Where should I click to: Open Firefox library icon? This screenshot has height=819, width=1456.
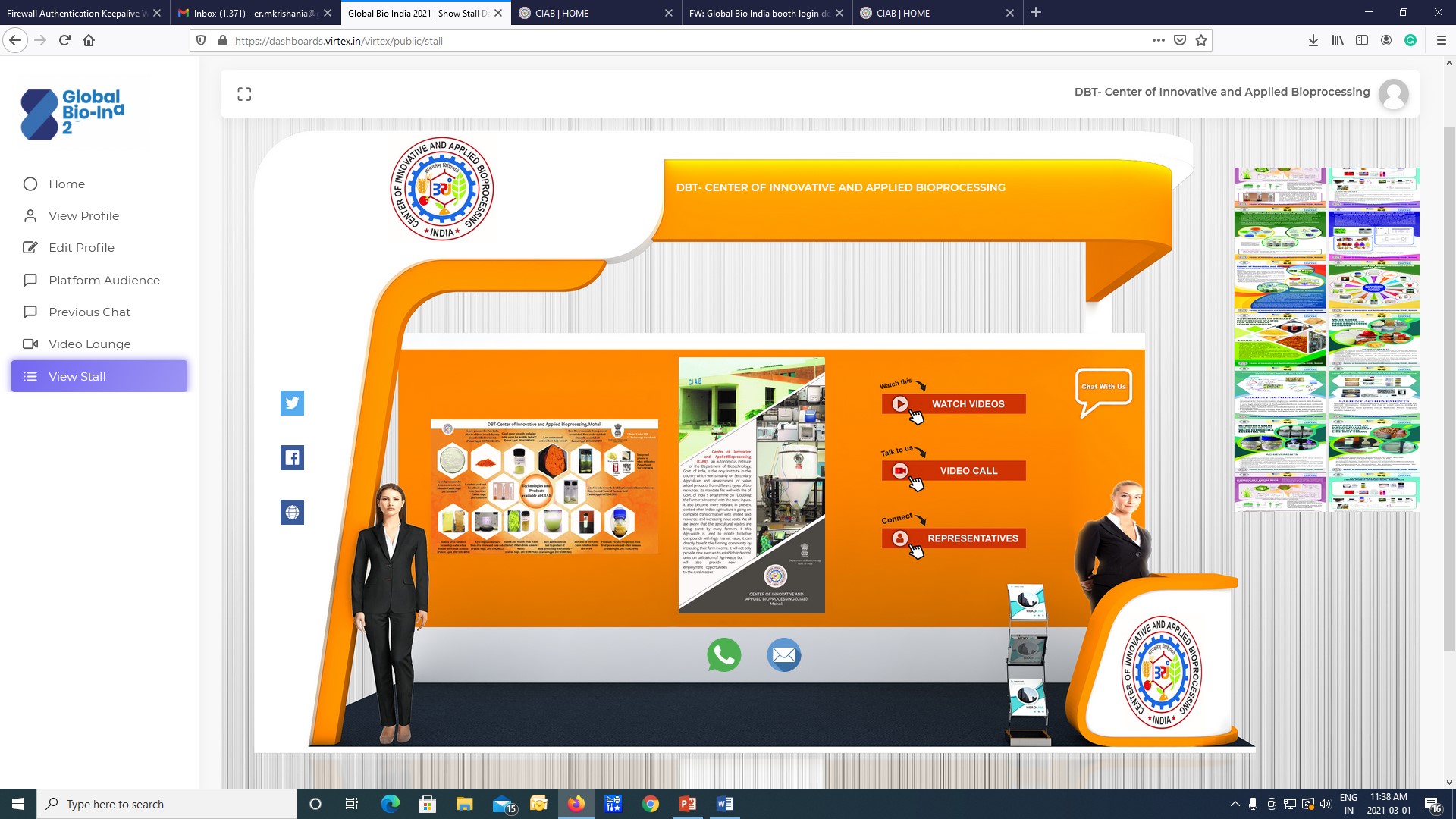[1338, 40]
